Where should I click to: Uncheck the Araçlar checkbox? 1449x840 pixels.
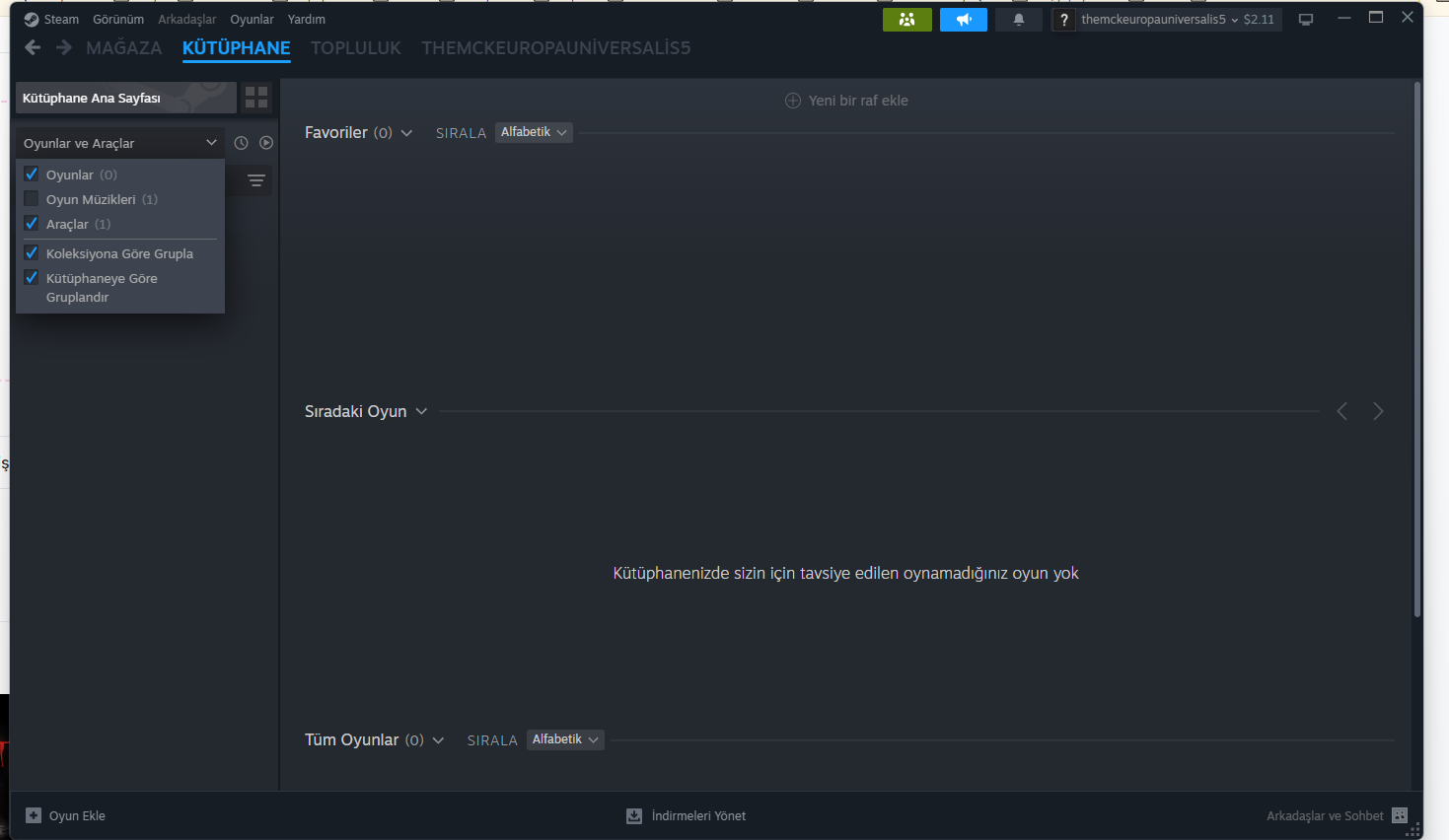click(x=32, y=224)
